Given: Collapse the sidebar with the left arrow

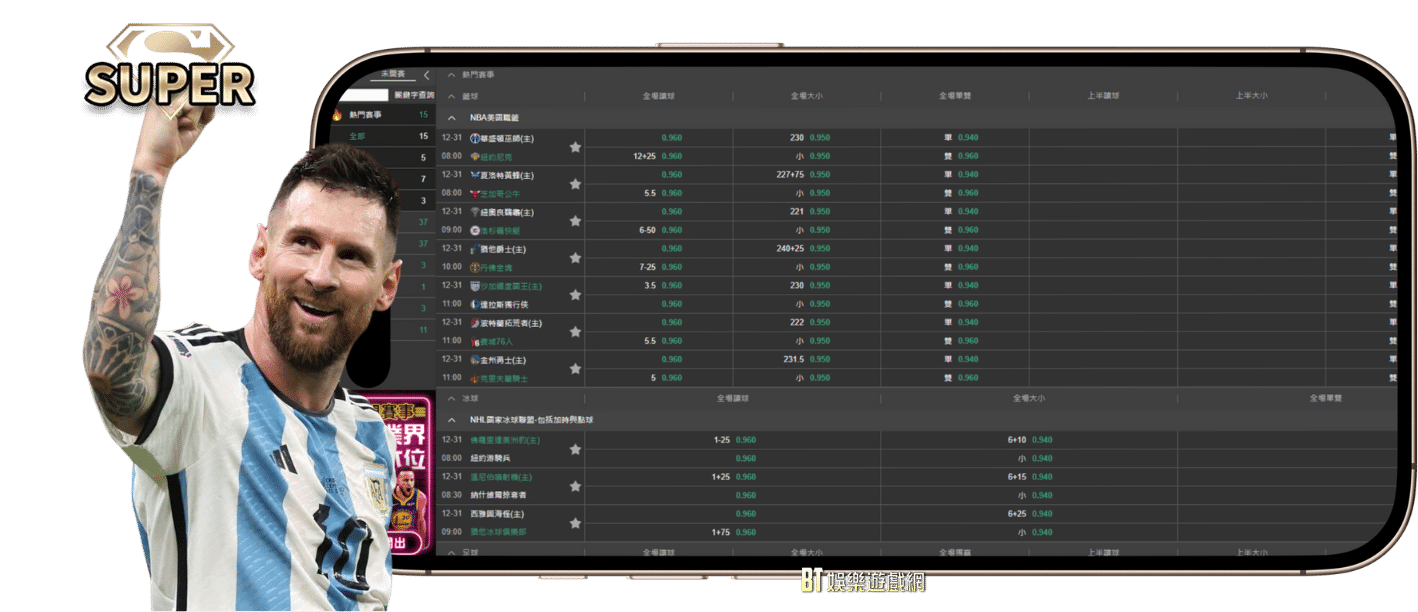Looking at the screenshot, I should [426, 75].
